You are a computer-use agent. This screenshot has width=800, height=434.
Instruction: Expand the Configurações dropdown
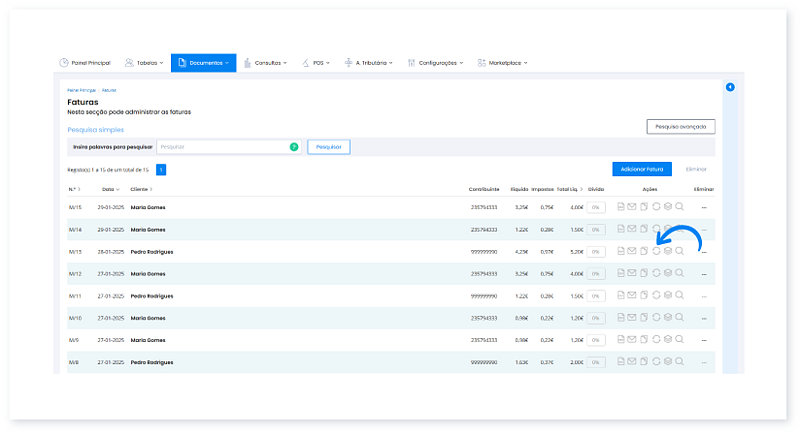[x=435, y=63]
